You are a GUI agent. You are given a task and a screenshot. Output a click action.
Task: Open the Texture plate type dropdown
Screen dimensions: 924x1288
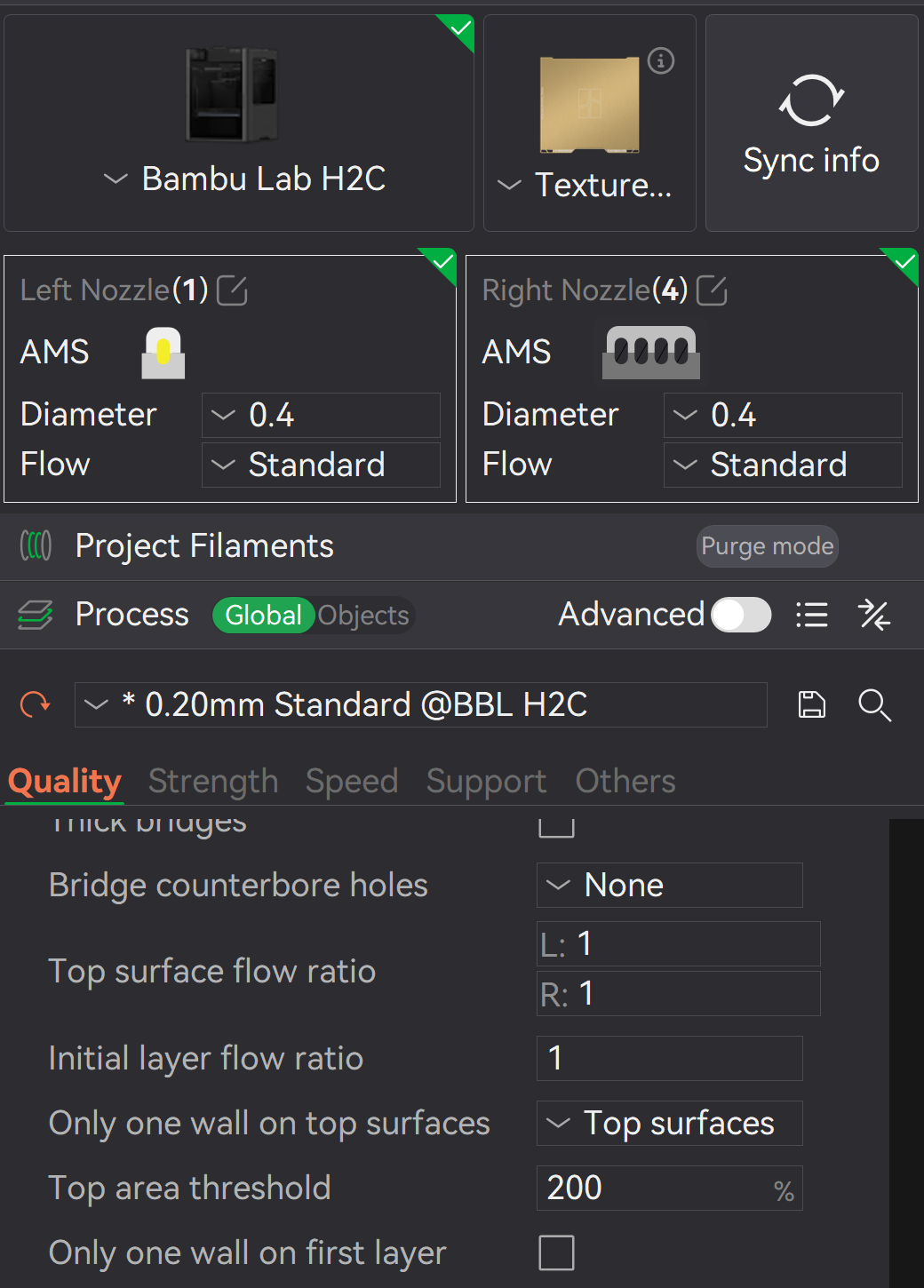(585, 185)
